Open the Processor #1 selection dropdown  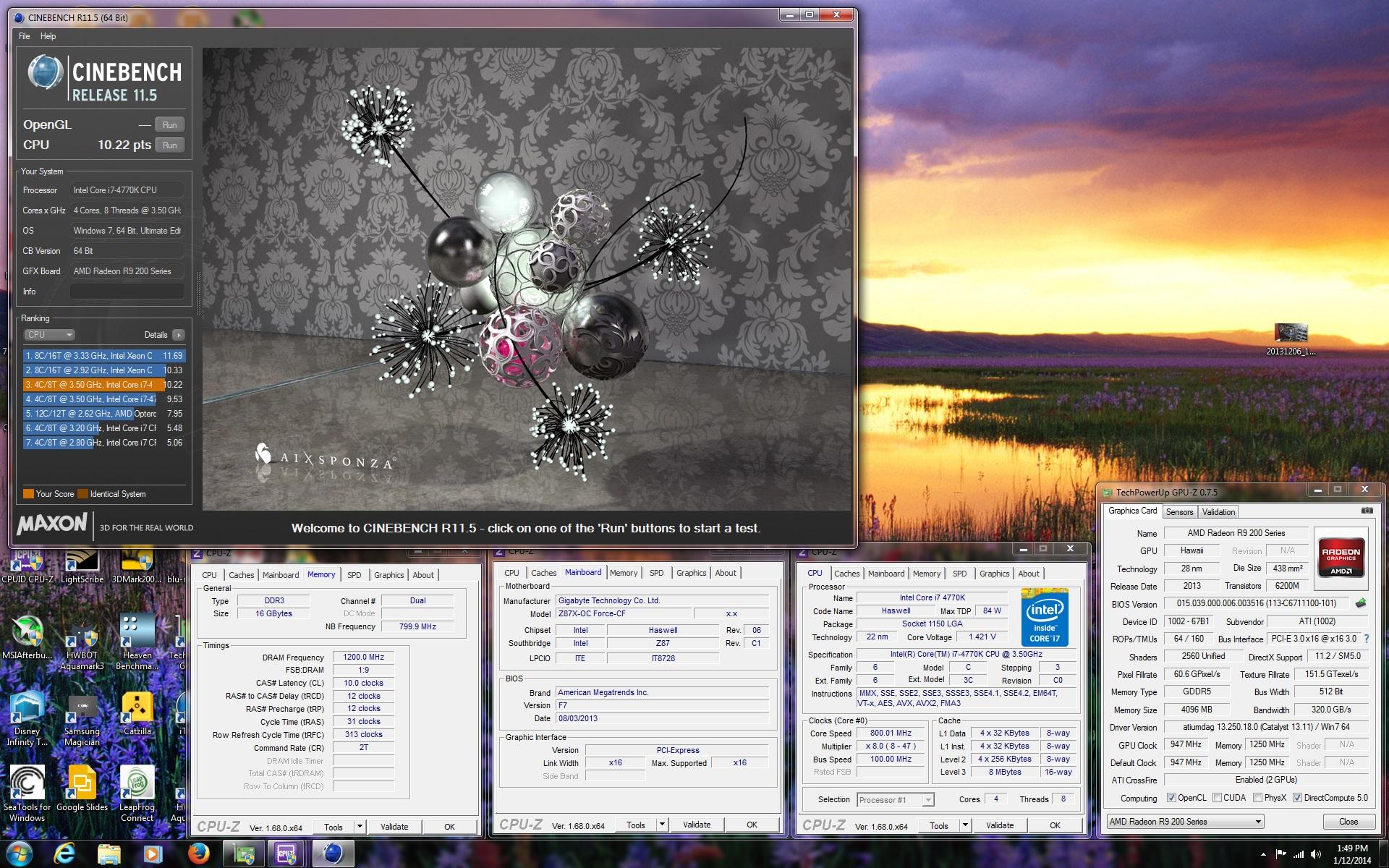[895, 799]
